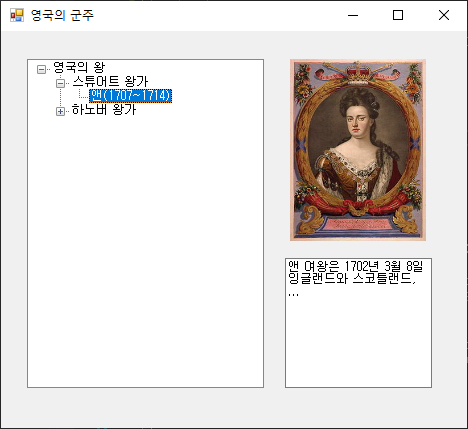Select the 영국의 왕 tree item
This screenshot has width=468, height=429.
point(79,68)
